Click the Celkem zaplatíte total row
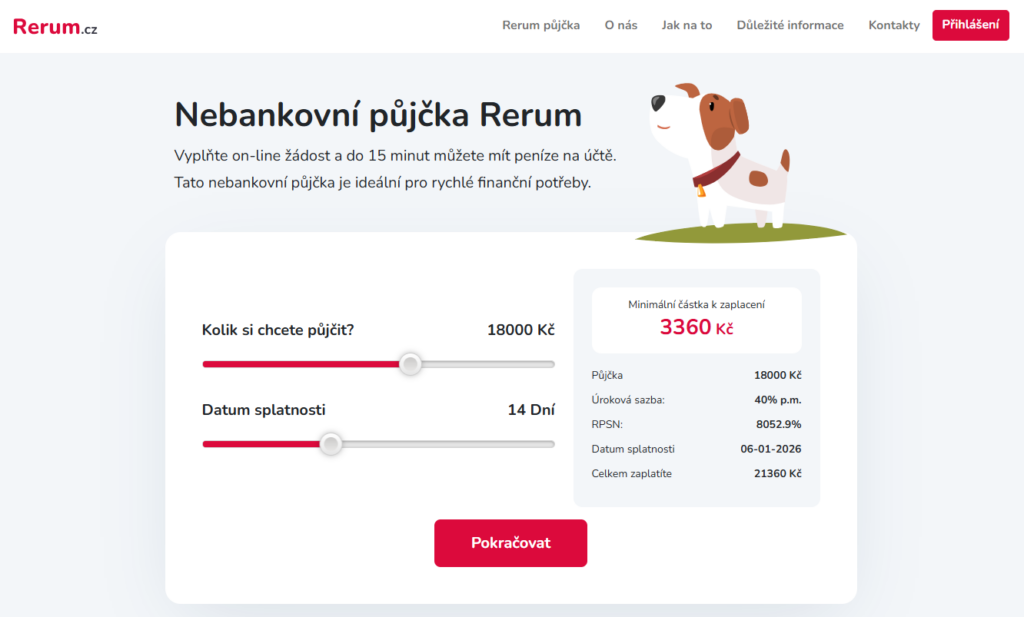This screenshot has width=1024, height=617. [x=697, y=473]
